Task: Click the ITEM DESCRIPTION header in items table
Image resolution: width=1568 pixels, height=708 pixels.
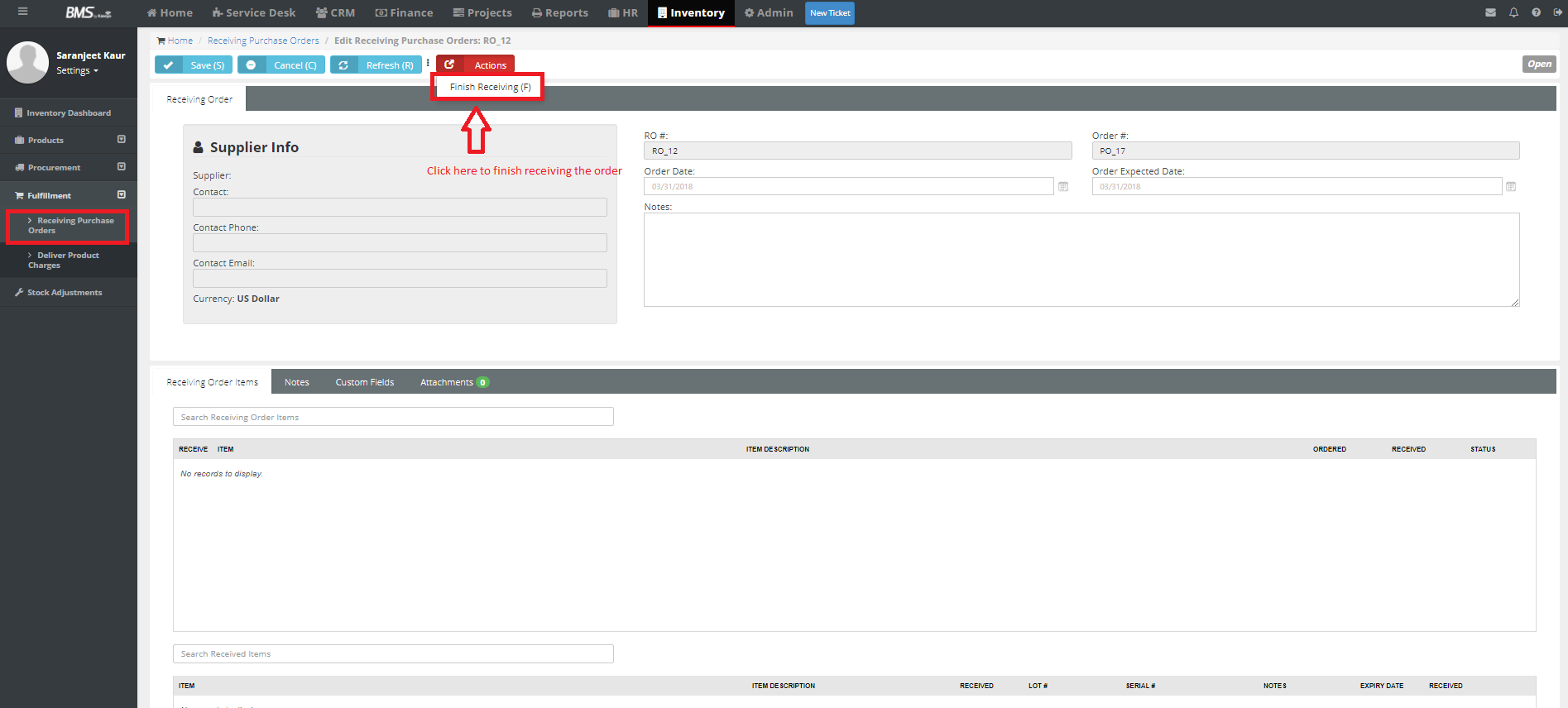Action: 777,449
